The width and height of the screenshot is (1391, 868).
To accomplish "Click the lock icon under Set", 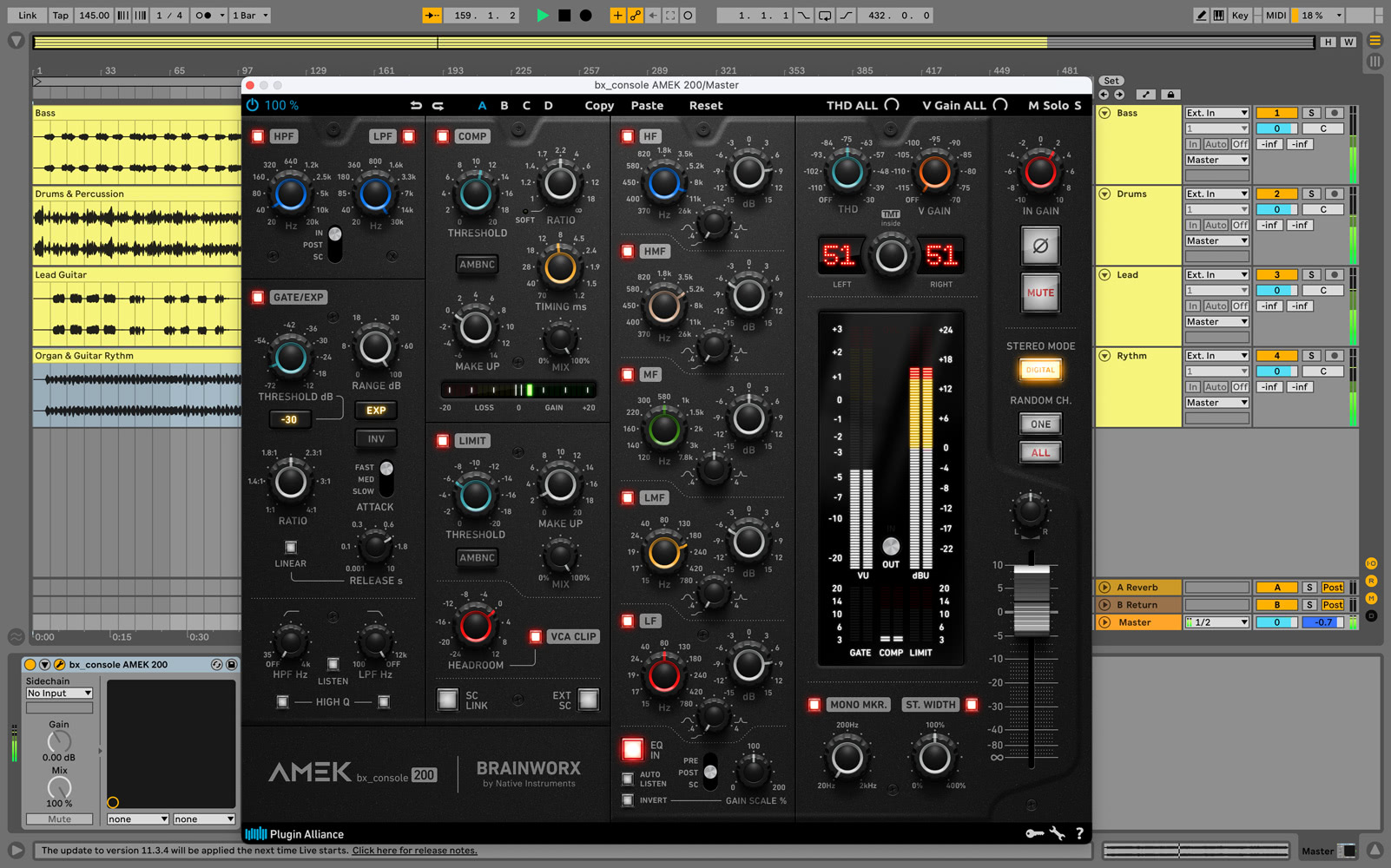I will 1170,95.
